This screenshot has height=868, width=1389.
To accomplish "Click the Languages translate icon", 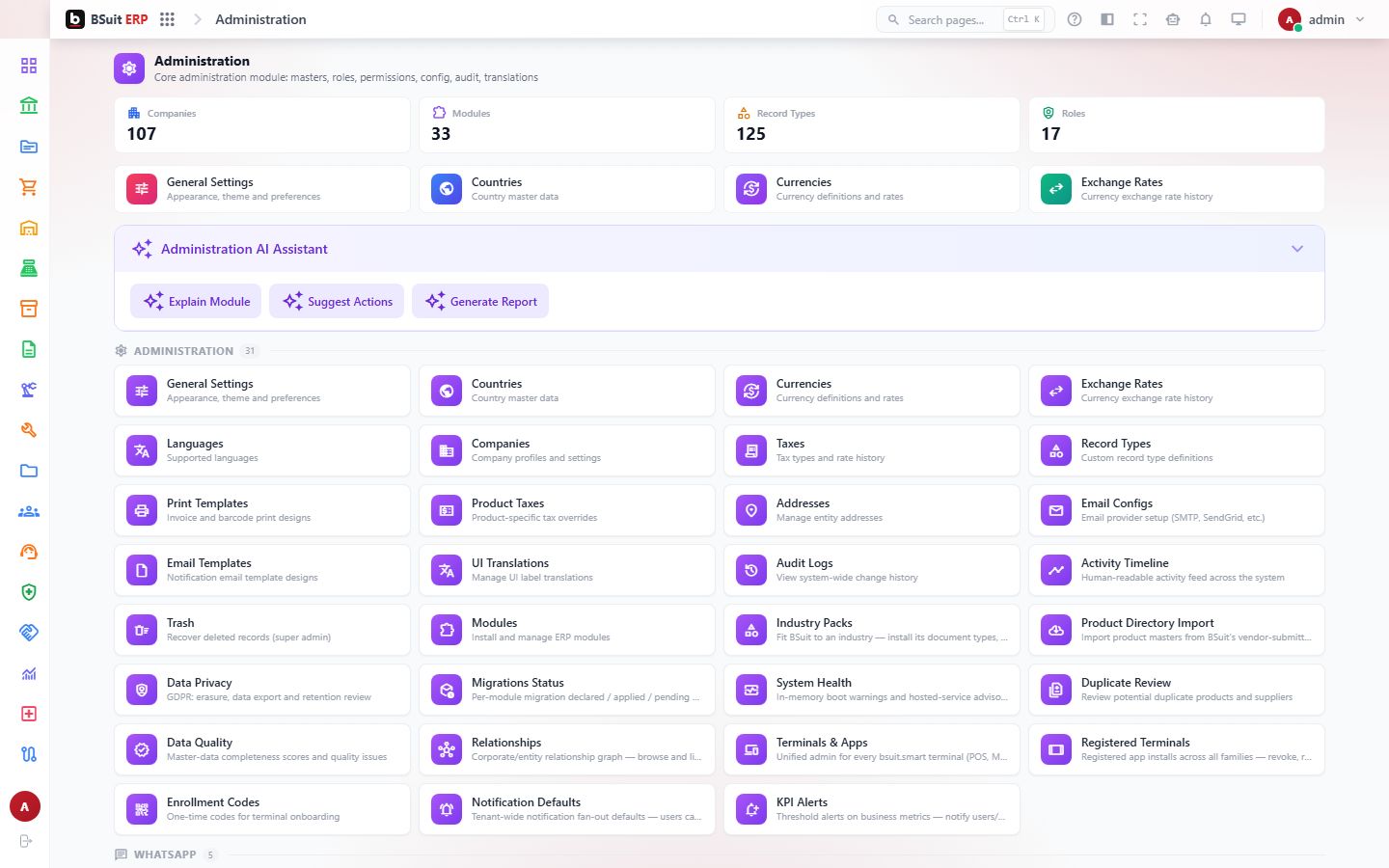I will pos(142,450).
